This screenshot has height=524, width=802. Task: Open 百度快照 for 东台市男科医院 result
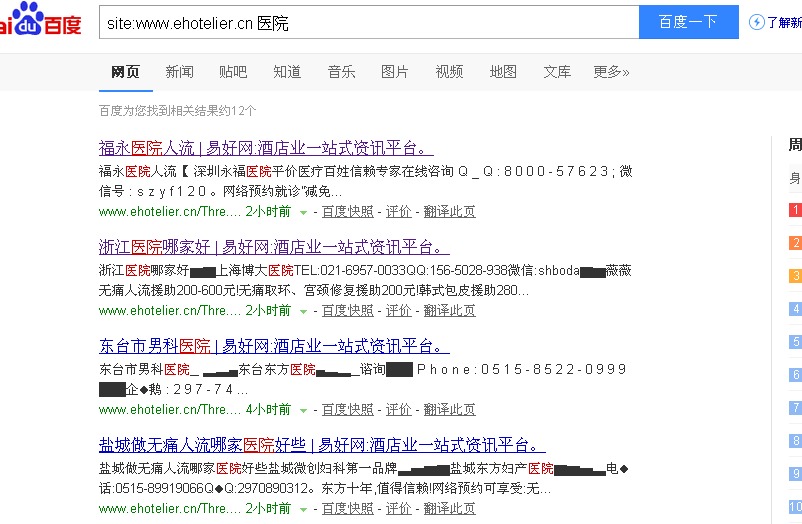click(348, 409)
